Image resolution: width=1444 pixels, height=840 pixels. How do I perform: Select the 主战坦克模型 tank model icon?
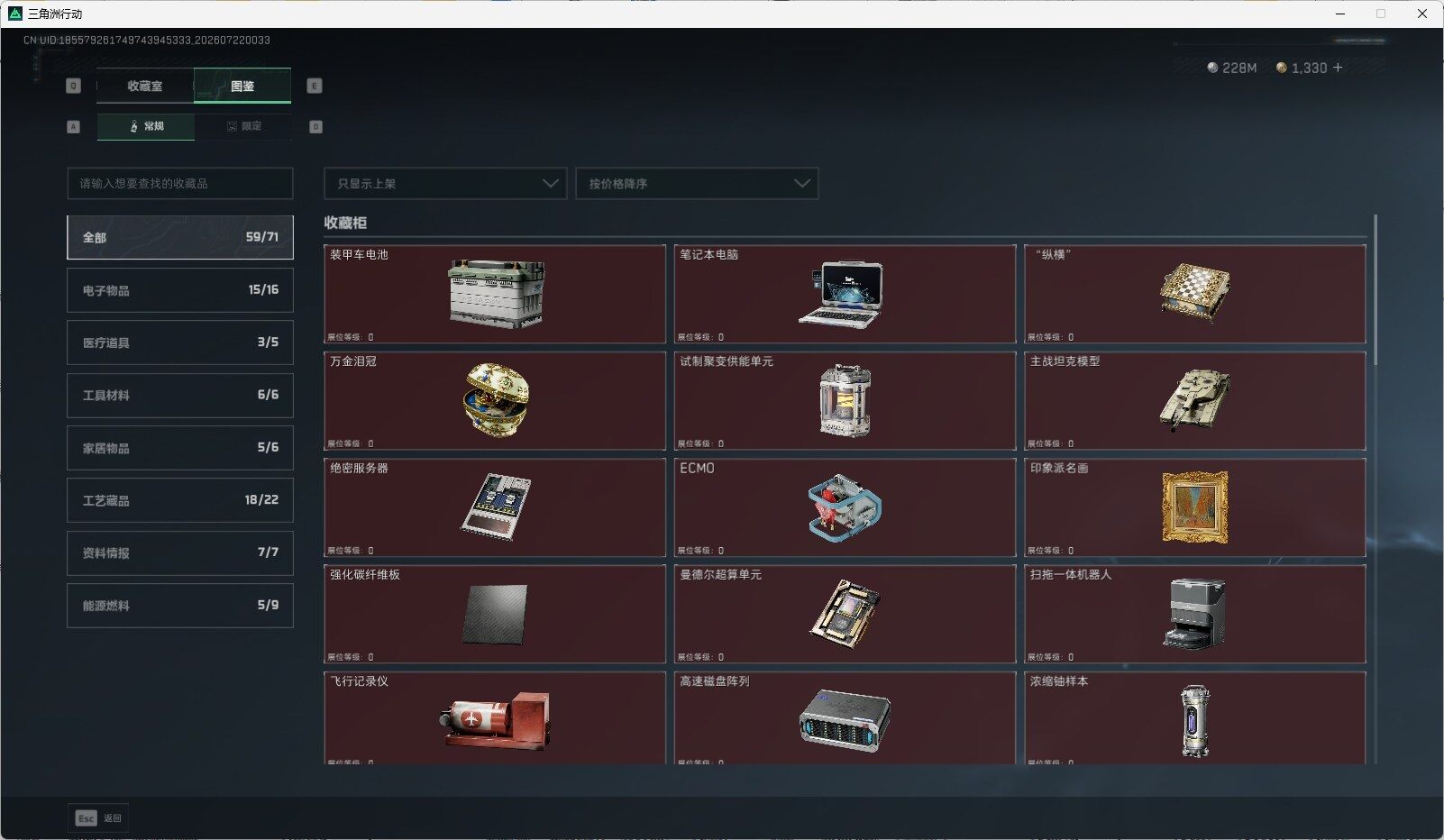[1194, 398]
